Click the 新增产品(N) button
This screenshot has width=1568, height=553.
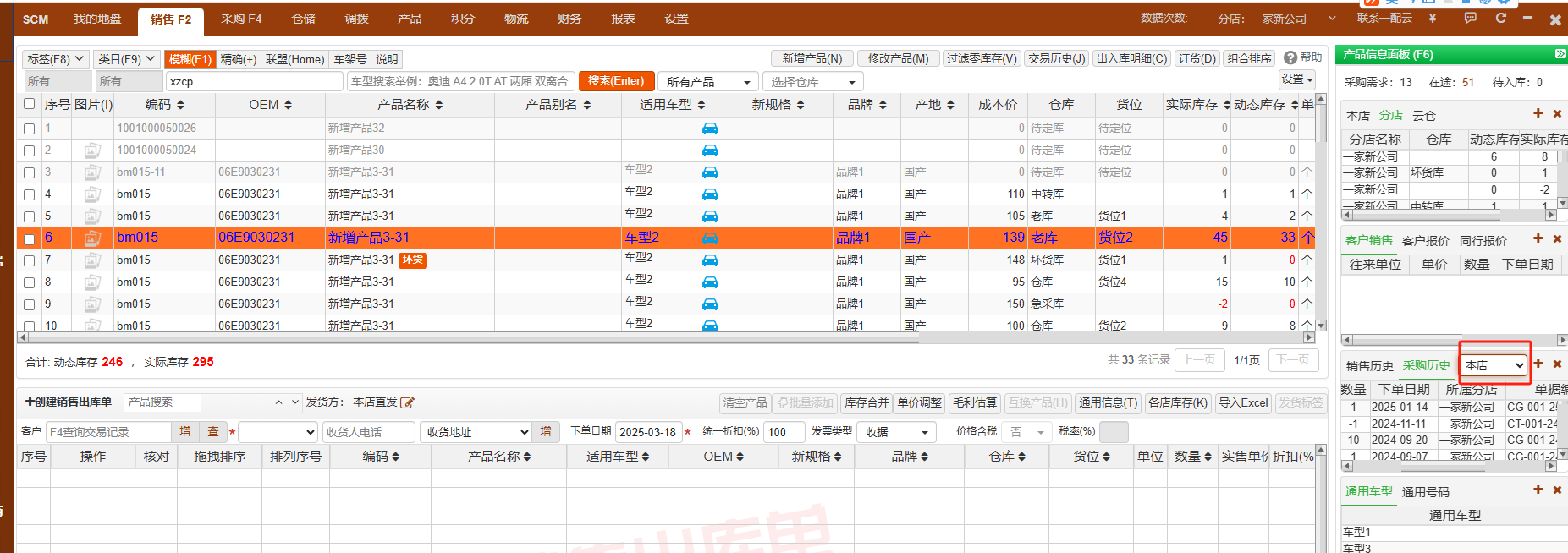tap(812, 58)
